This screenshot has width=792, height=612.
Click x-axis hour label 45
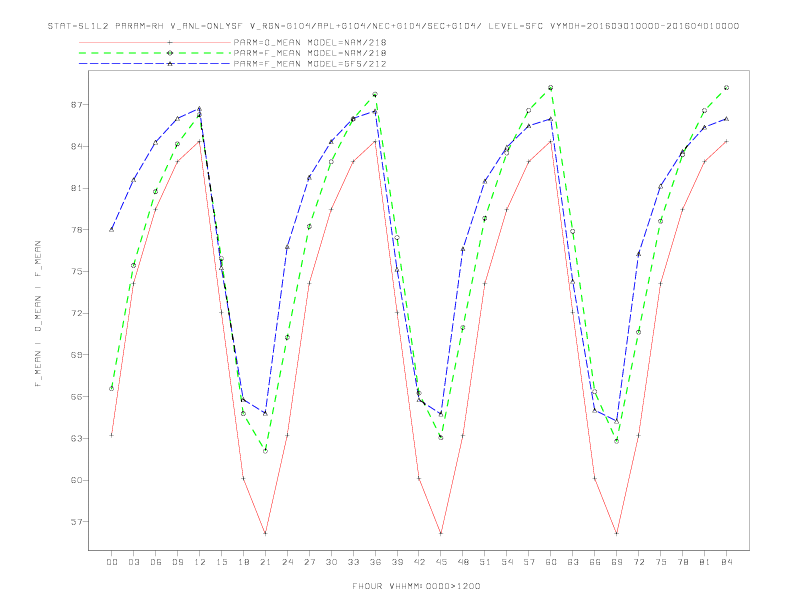tap(441, 562)
